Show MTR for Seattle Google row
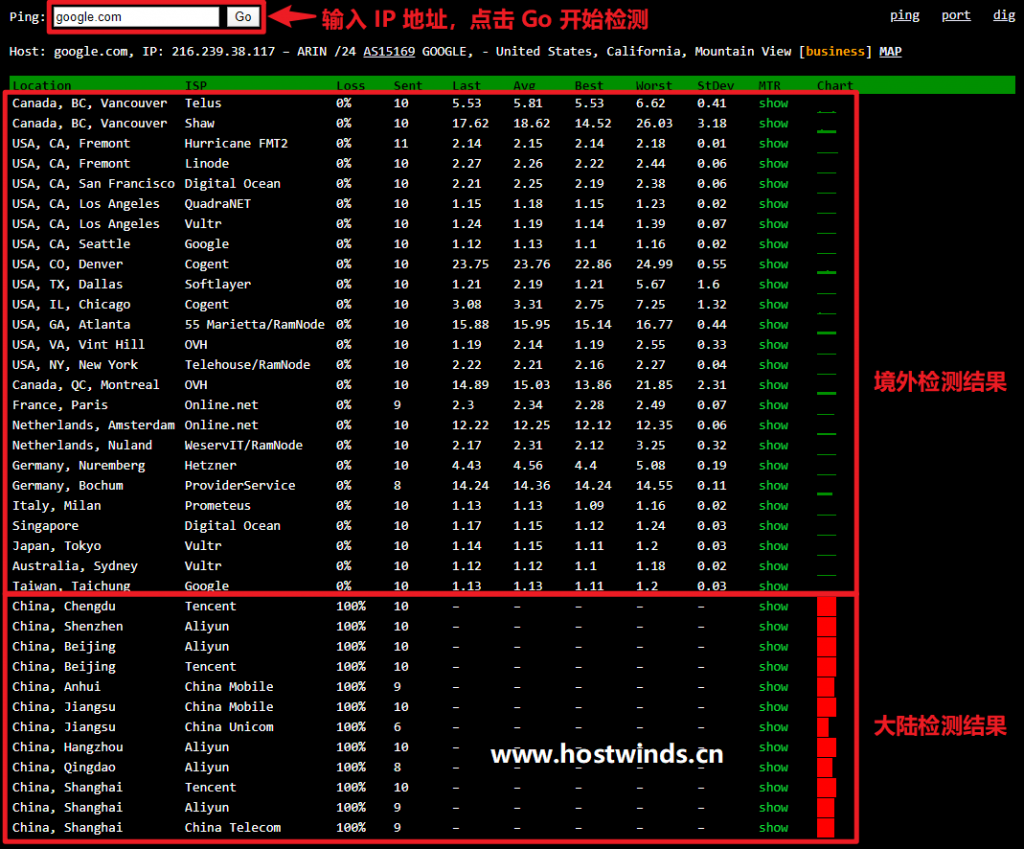 pos(773,244)
